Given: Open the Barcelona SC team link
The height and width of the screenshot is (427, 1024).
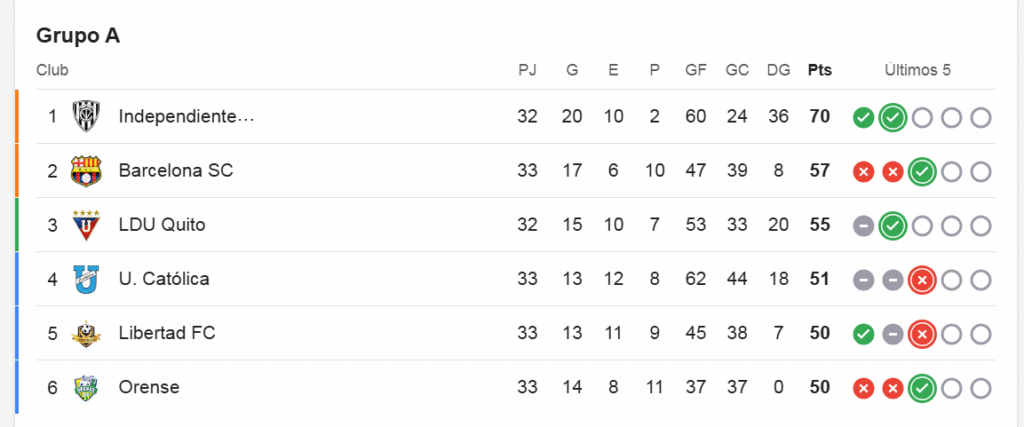Looking at the screenshot, I should tap(176, 170).
